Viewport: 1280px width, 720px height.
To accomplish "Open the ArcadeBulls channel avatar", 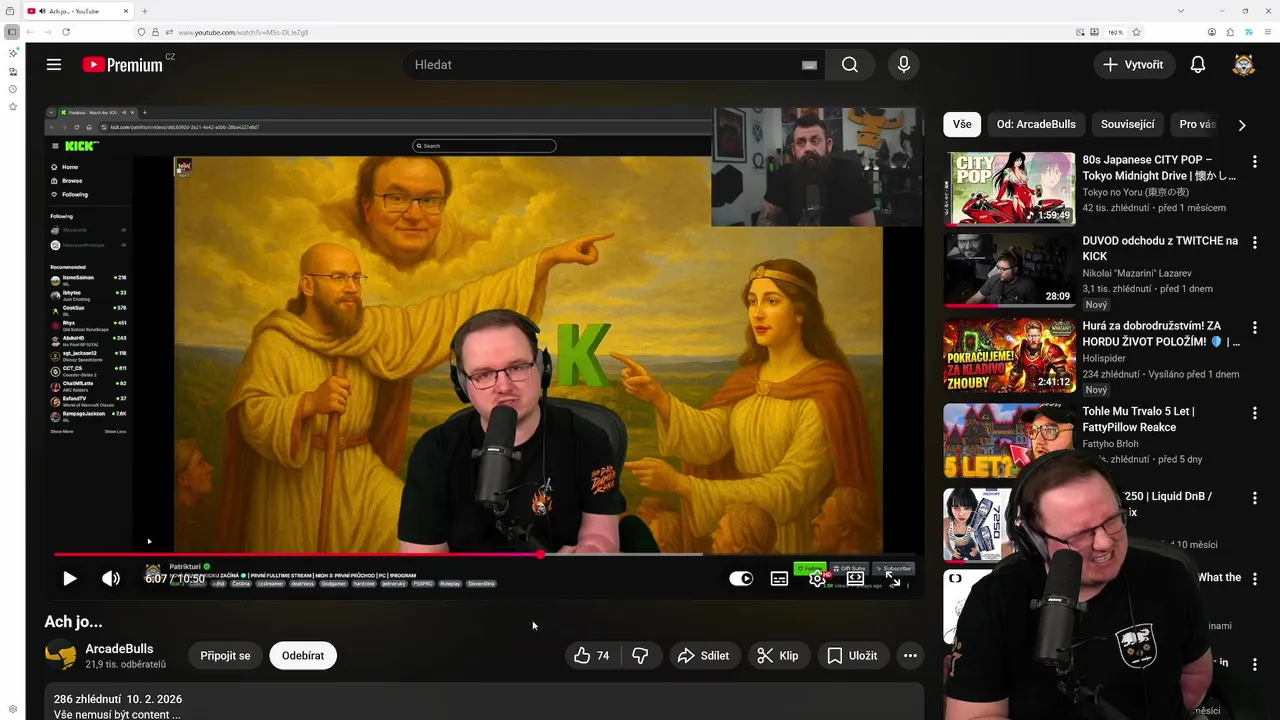I will coord(60,655).
